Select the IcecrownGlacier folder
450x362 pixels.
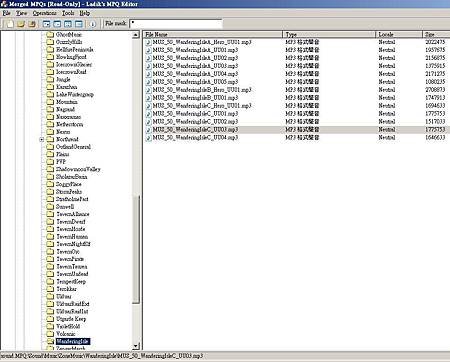[x=74, y=65]
